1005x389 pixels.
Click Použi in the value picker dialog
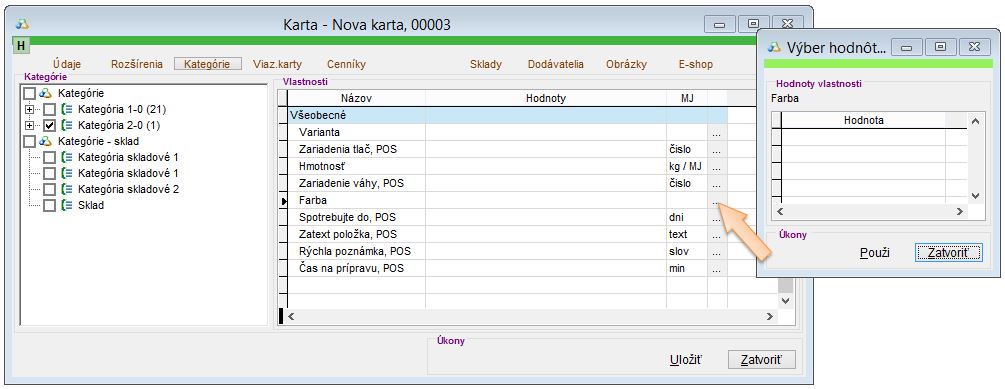coord(874,252)
